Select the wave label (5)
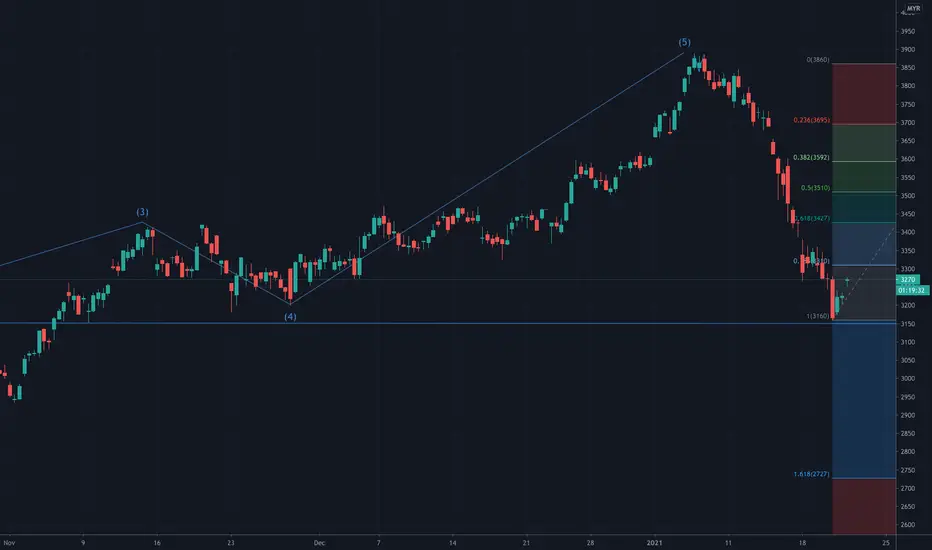Viewport: 932px width, 550px height. coord(685,42)
